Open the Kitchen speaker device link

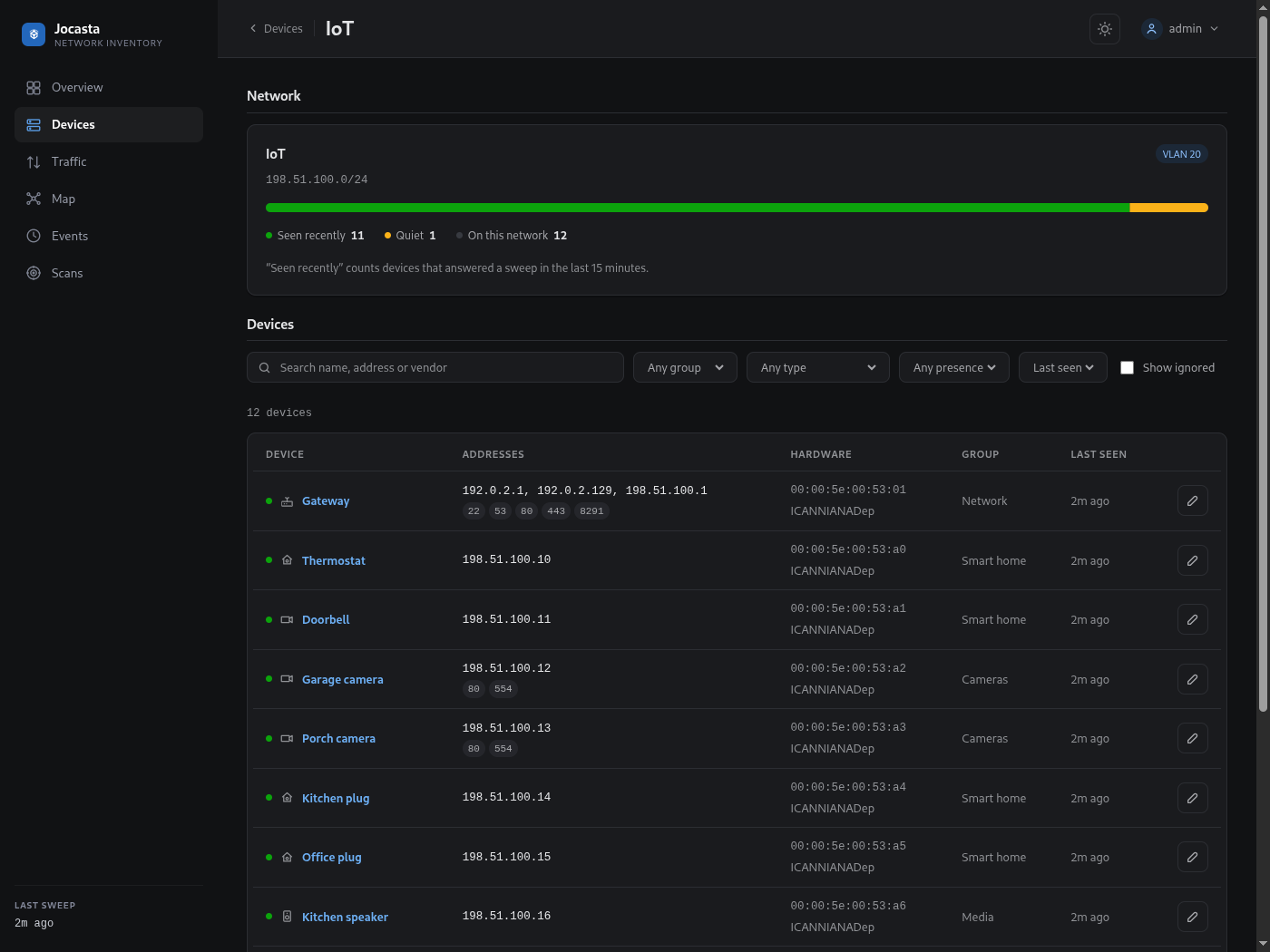click(345, 917)
